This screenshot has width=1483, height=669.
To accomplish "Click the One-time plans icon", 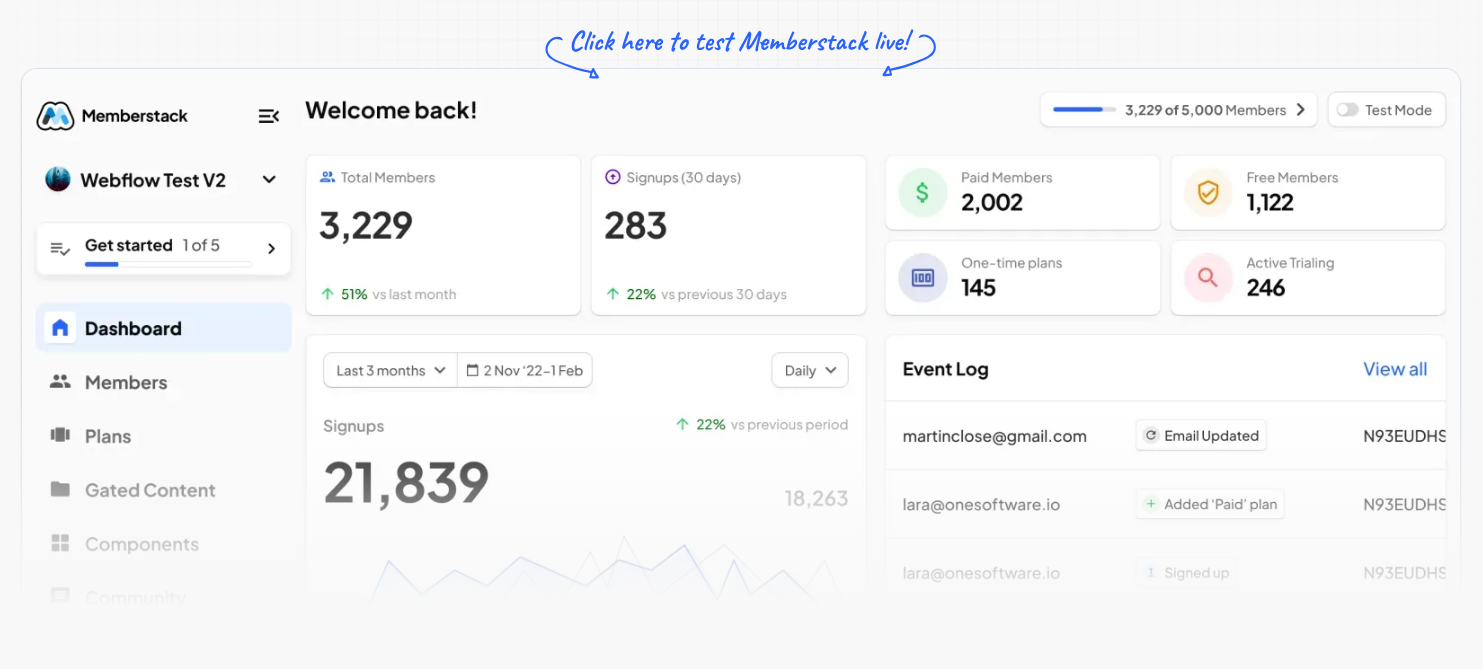I will click(x=923, y=277).
